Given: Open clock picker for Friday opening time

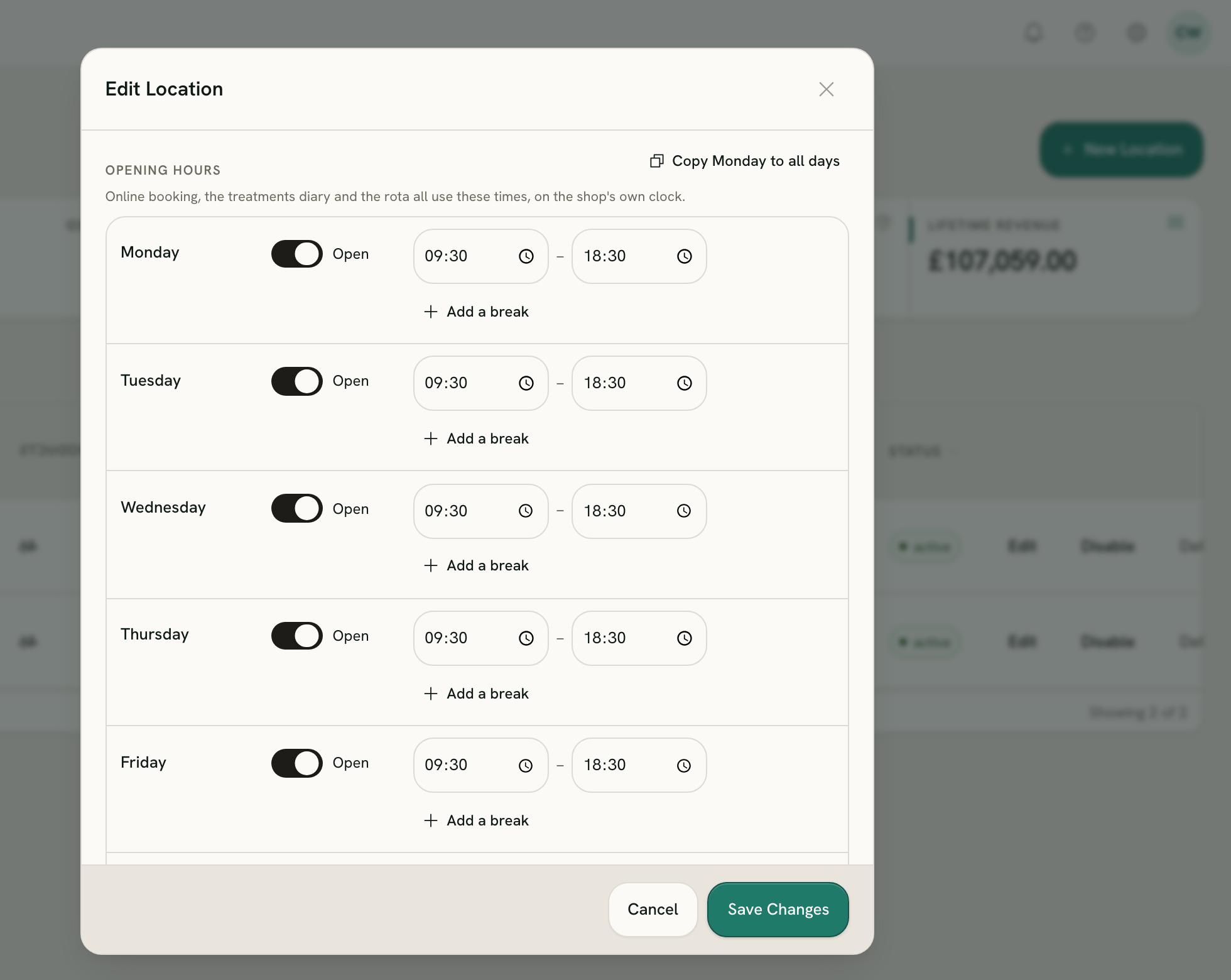Looking at the screenshot, I should tap(526, 766).
